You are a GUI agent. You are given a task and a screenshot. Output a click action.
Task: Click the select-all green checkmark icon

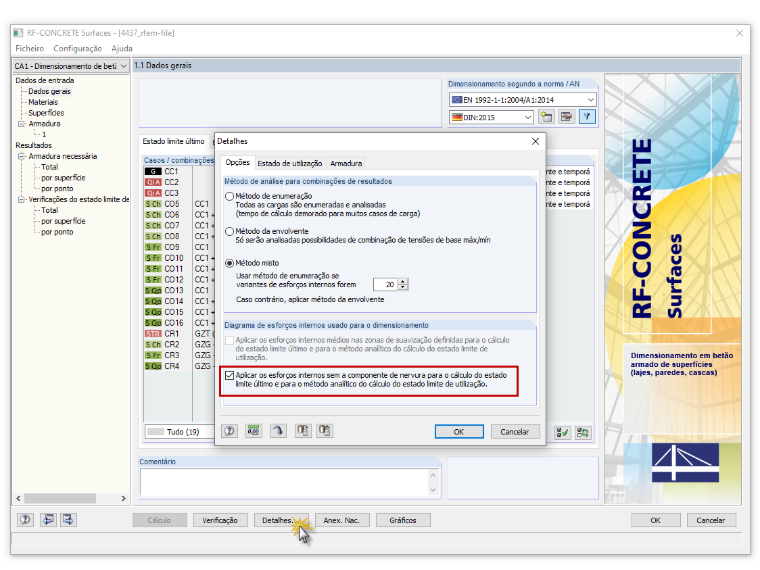click(562, 433)
